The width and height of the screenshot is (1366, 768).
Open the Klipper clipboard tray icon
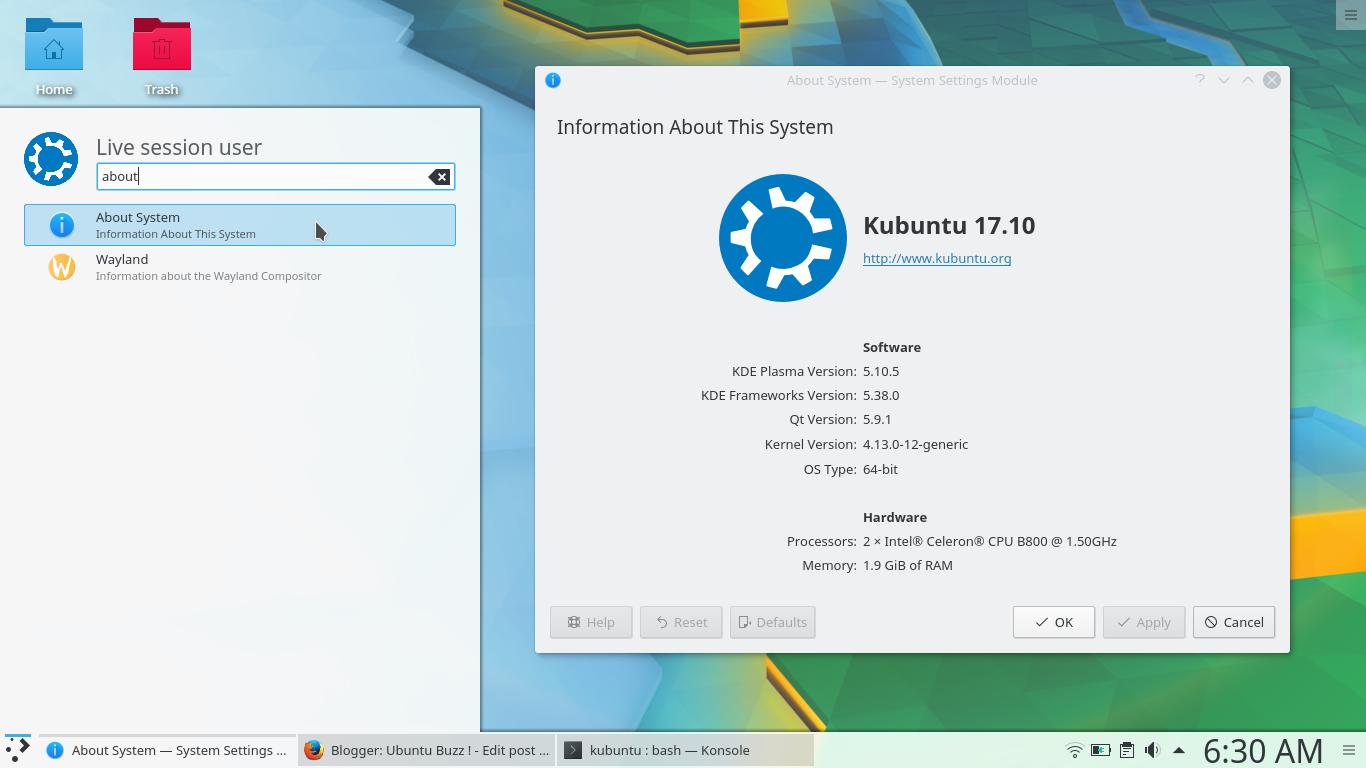(1127, 750)
